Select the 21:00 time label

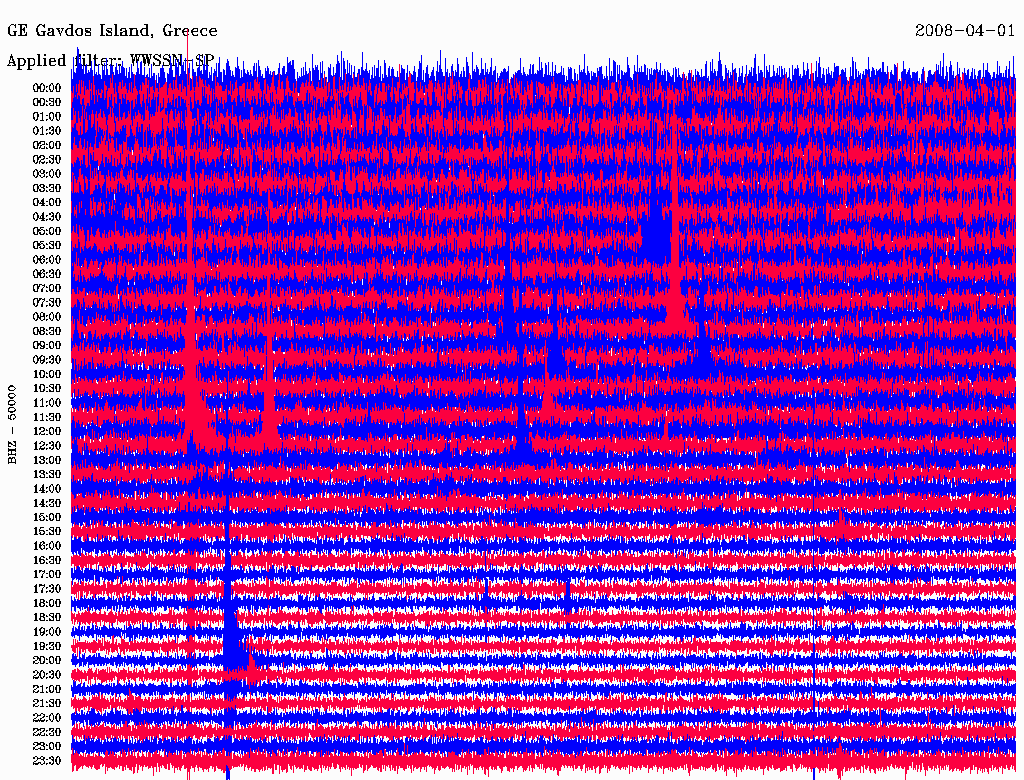pyautogui.click(x=47, y=689)
